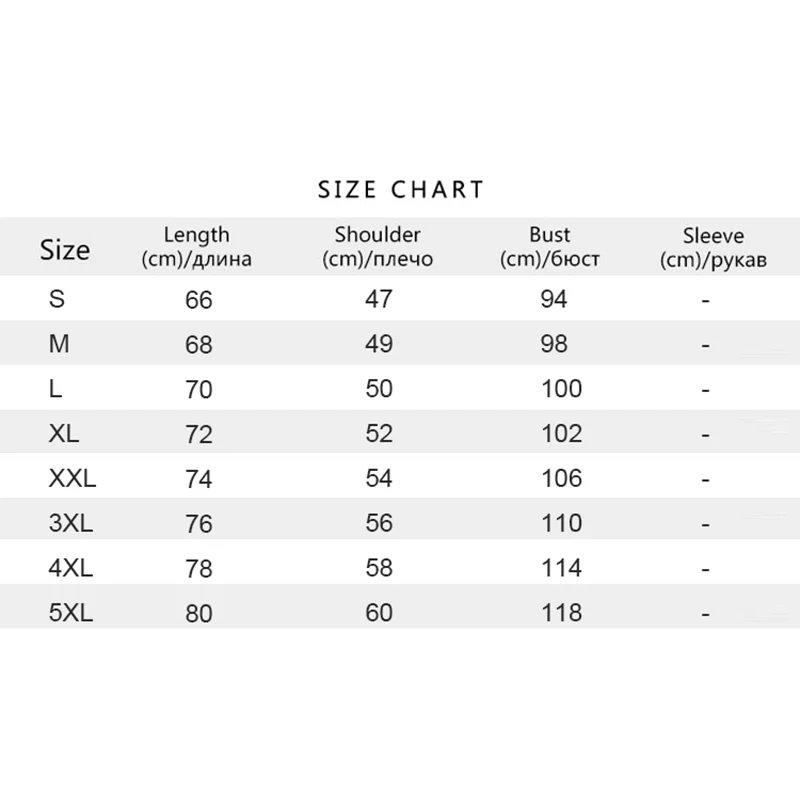Select the Length column header
800x800 pixels.
point(196,247)
